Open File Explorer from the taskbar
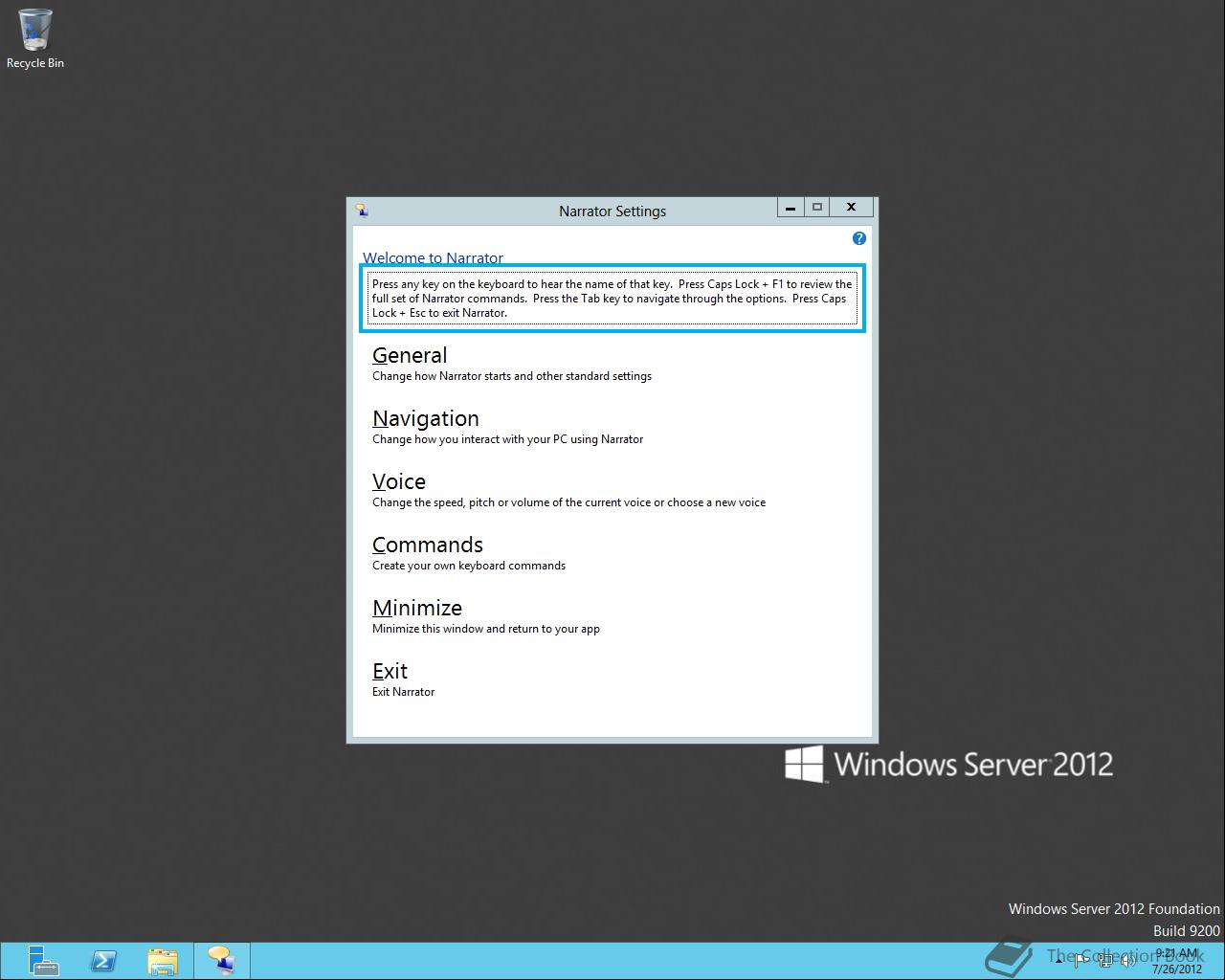 coord(163,961)
